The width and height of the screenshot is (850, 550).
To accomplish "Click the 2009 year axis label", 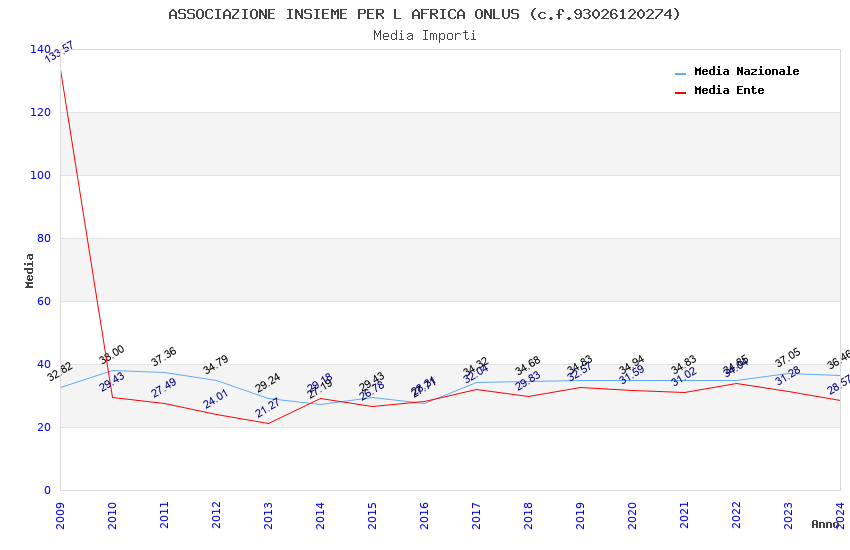I will pos(60,515).
